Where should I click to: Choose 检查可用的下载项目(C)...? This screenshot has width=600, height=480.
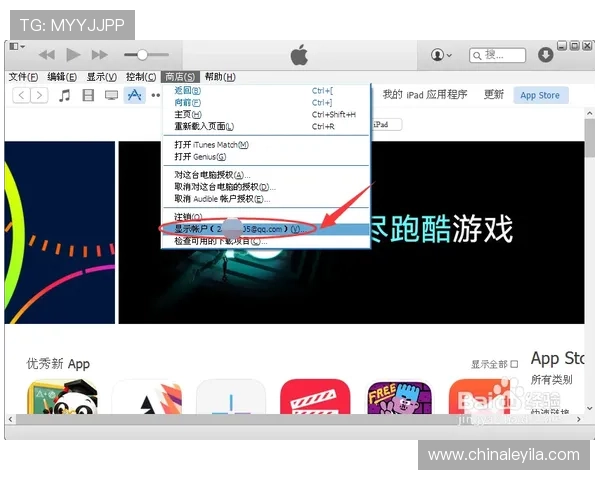[266, 241]
